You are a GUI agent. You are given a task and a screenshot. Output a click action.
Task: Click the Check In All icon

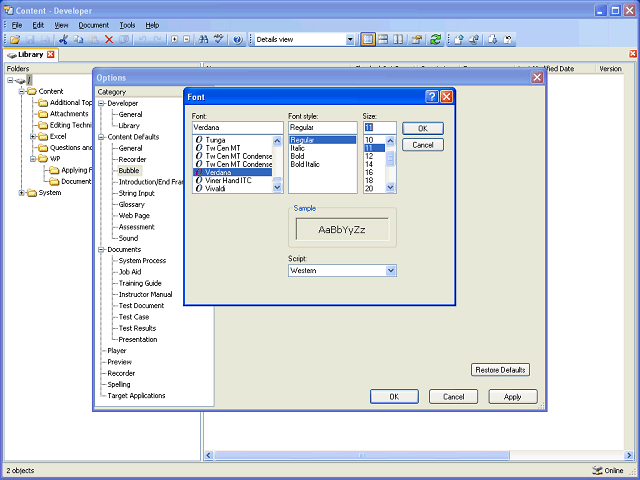(x=474, y=40)
